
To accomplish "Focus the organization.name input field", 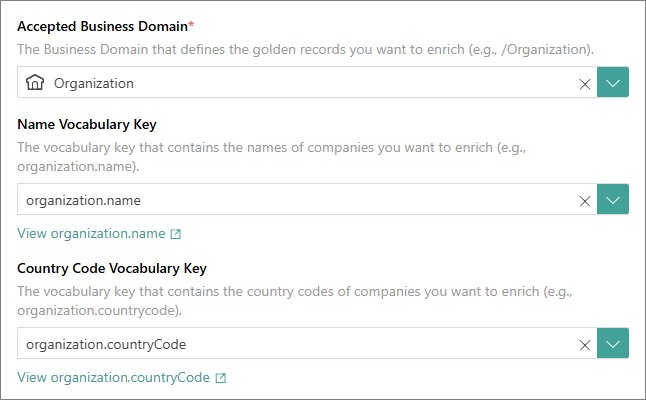I will 307,199.
